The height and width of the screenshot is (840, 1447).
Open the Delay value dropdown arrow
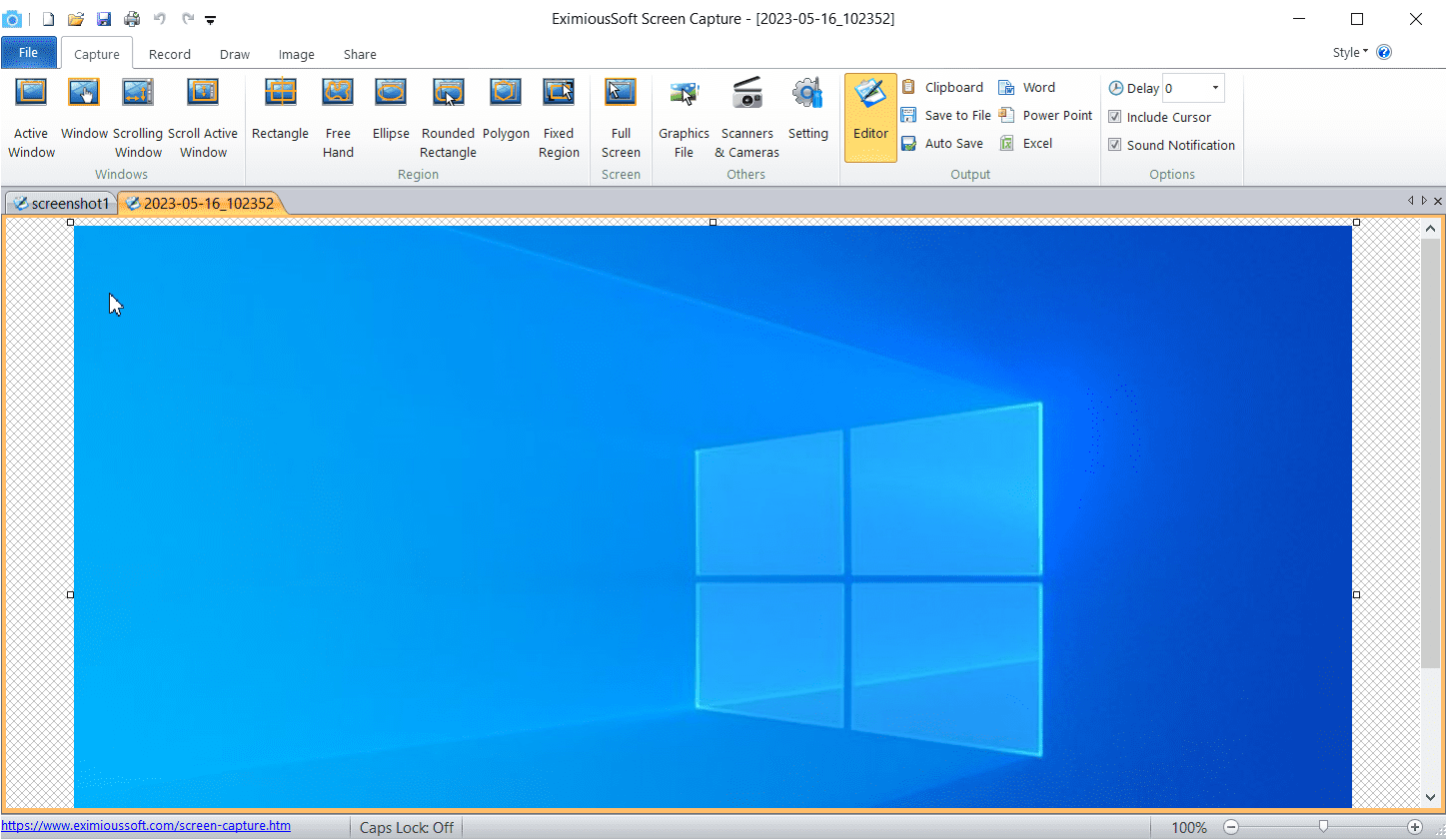coord(1215,88)
